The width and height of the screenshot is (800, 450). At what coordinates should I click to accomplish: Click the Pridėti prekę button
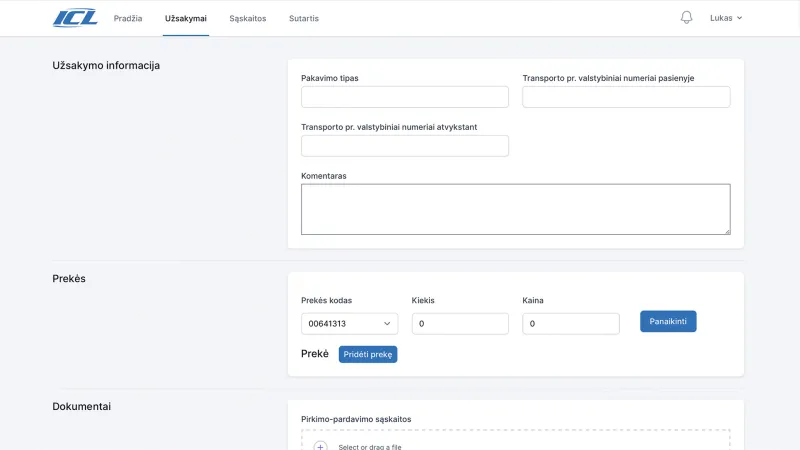point(368,354)
